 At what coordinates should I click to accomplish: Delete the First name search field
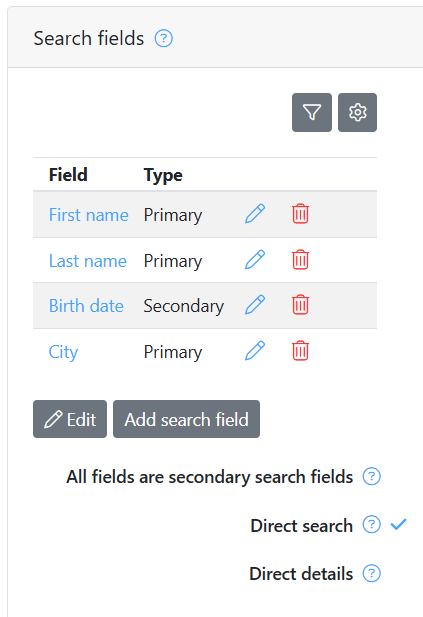tap(300, 214)
